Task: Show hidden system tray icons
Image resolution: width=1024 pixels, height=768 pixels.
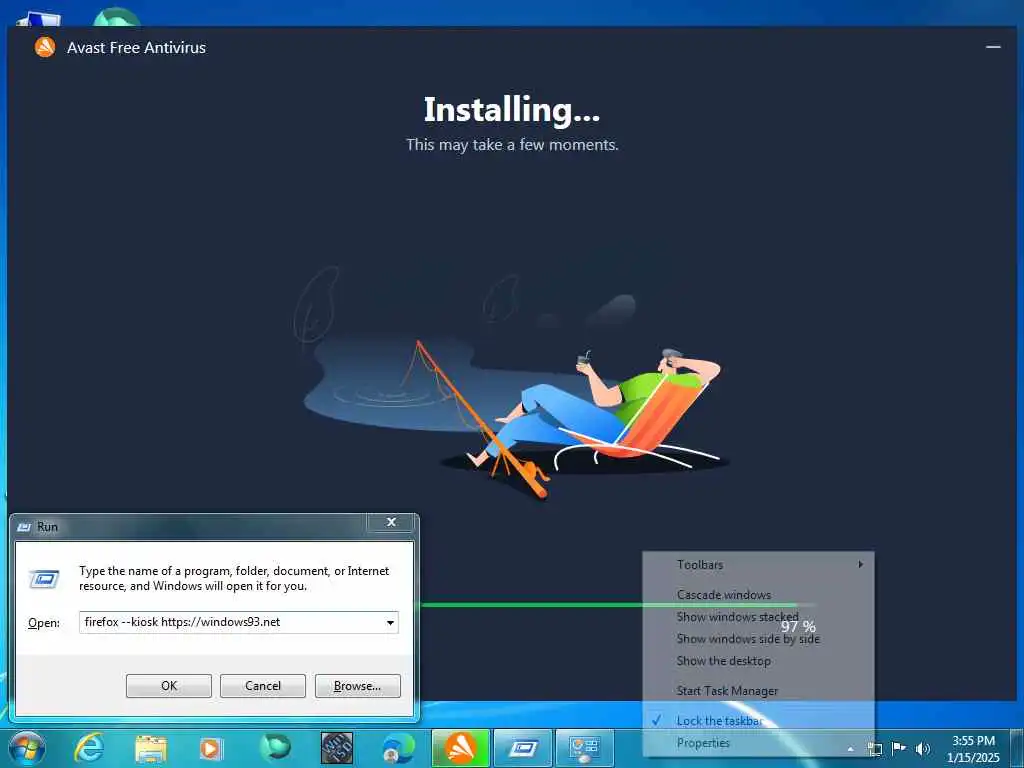Action: [850, 749]
